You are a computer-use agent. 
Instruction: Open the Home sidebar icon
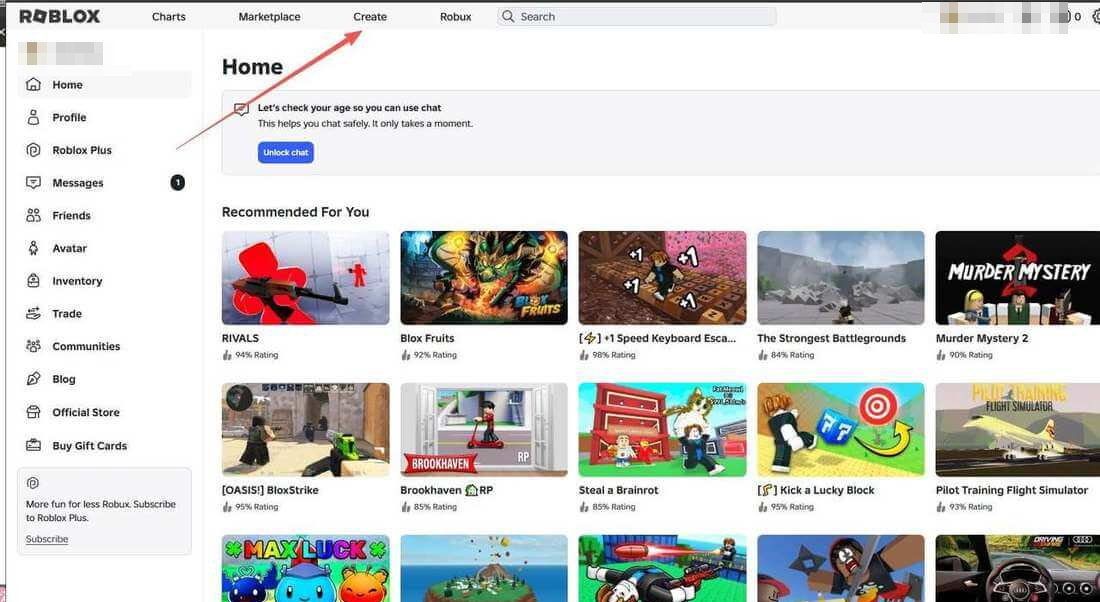click(33, 84)
